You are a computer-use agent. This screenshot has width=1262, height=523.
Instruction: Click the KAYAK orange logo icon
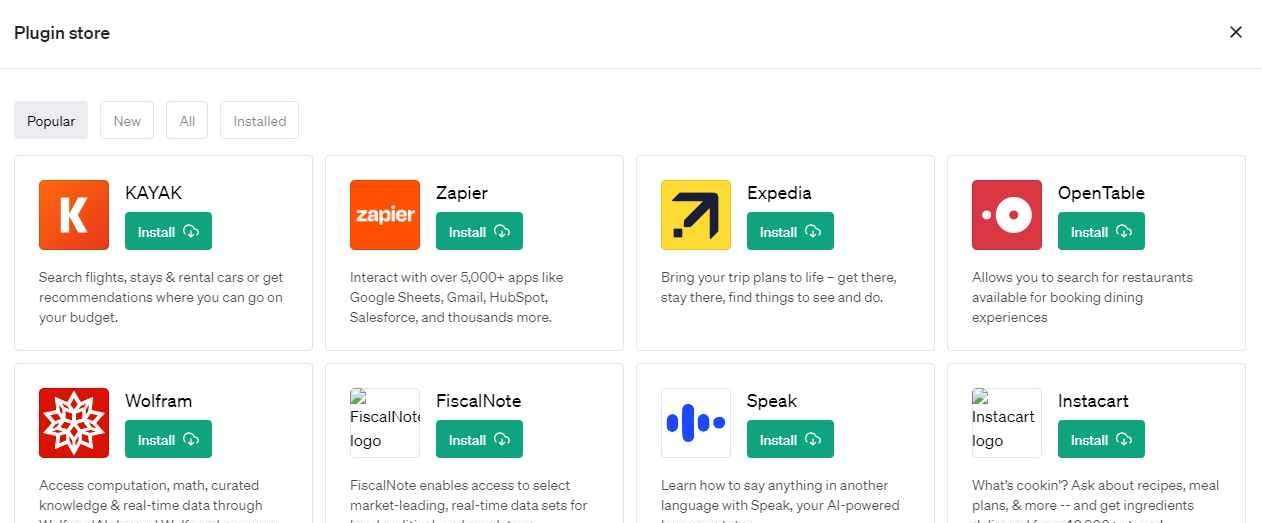pyautogui.click(x=74, y=215)
